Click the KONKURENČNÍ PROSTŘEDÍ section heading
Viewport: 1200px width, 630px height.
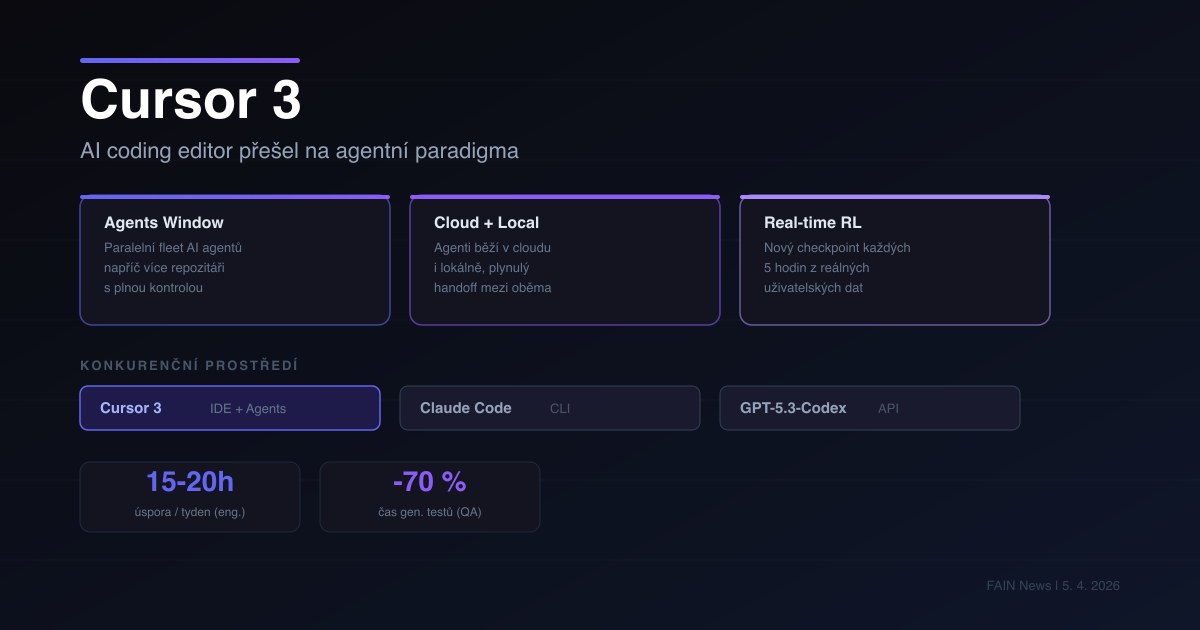189,364
